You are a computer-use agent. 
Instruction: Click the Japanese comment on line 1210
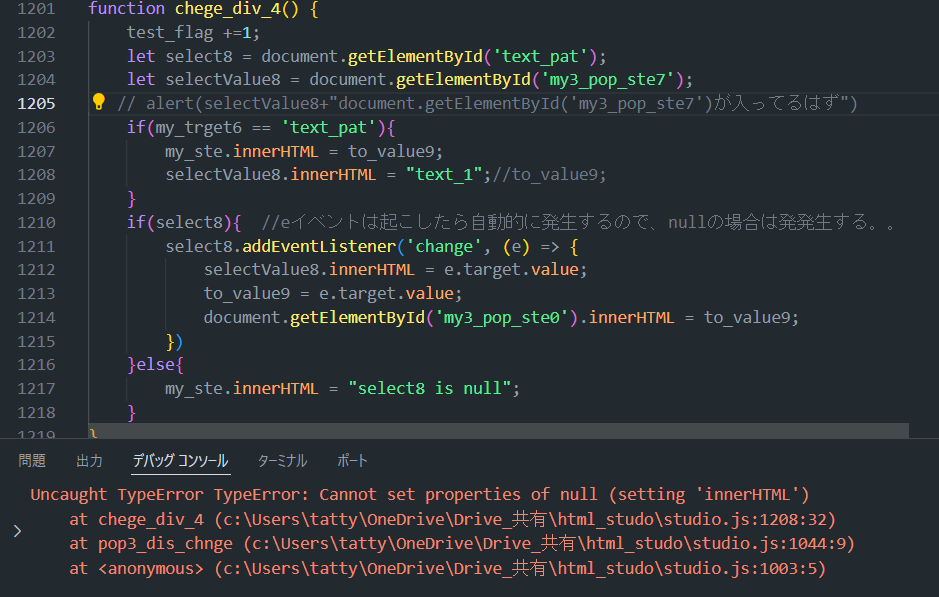tap(580, 223)
